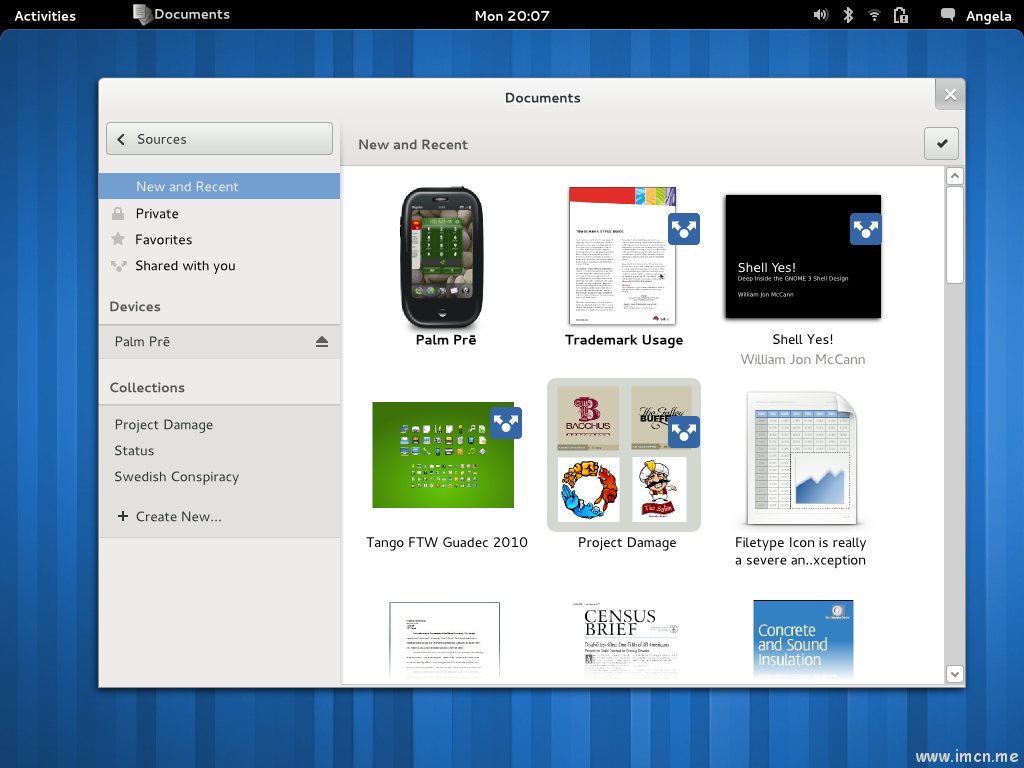
Task: Open Concrete and Sound Insulation thumbnail
Action: 803,639
